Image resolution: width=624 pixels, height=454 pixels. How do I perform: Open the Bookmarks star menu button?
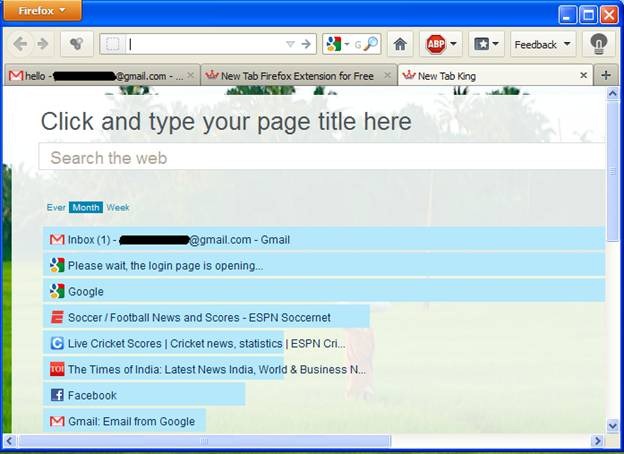pos(486,44)
